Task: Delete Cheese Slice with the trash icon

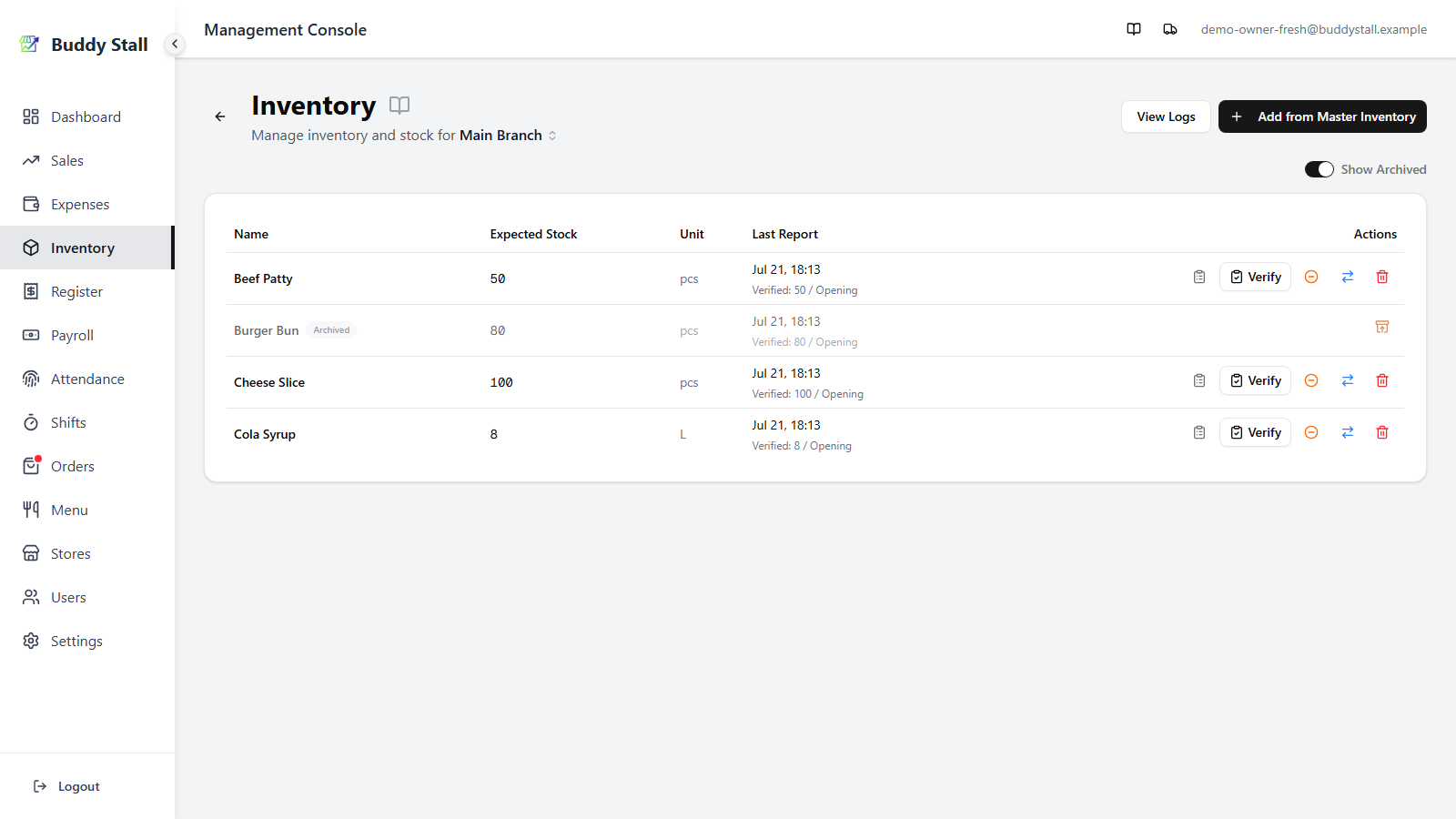Action: coord(1382,380)
